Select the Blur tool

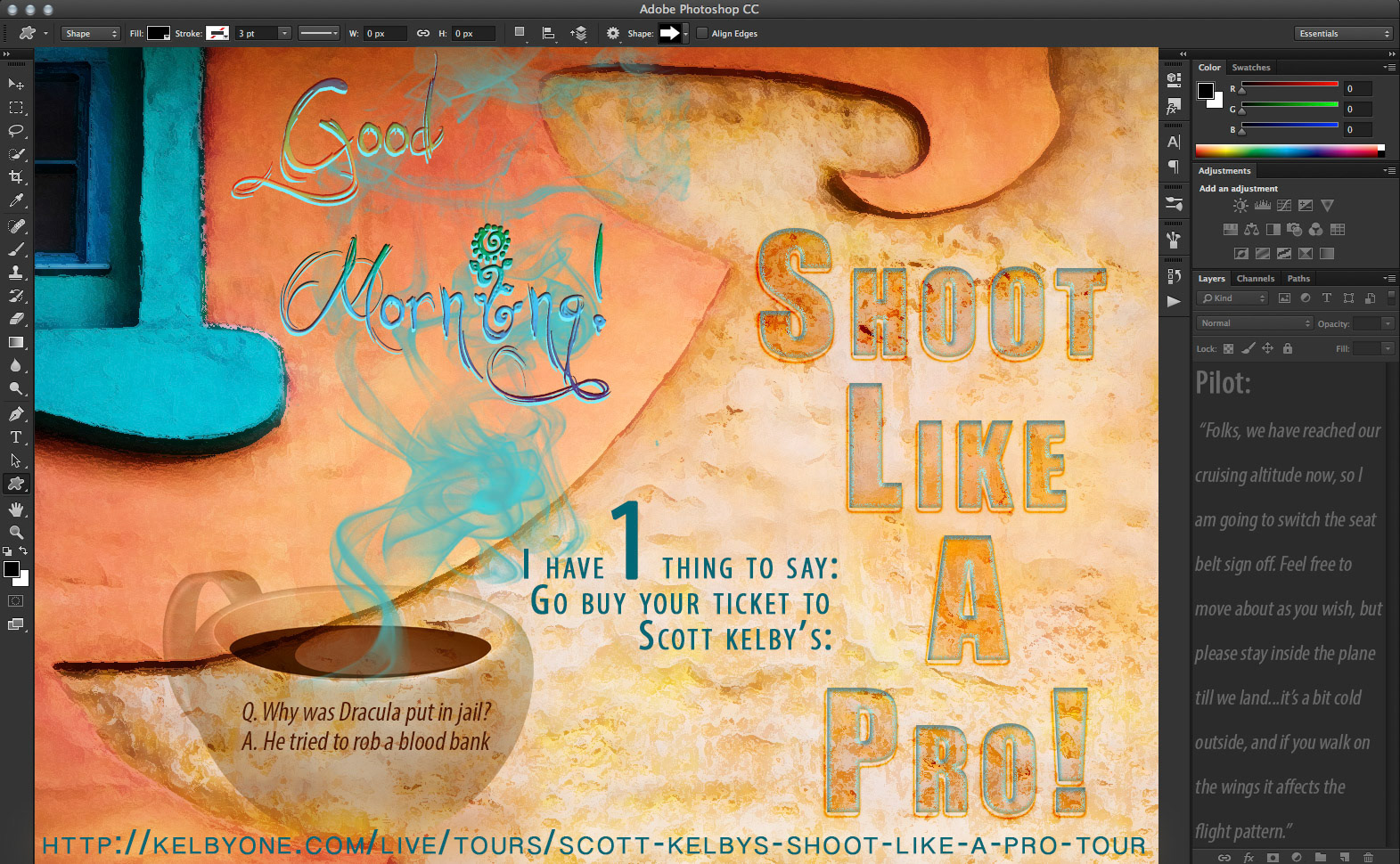tap(16, 365)
